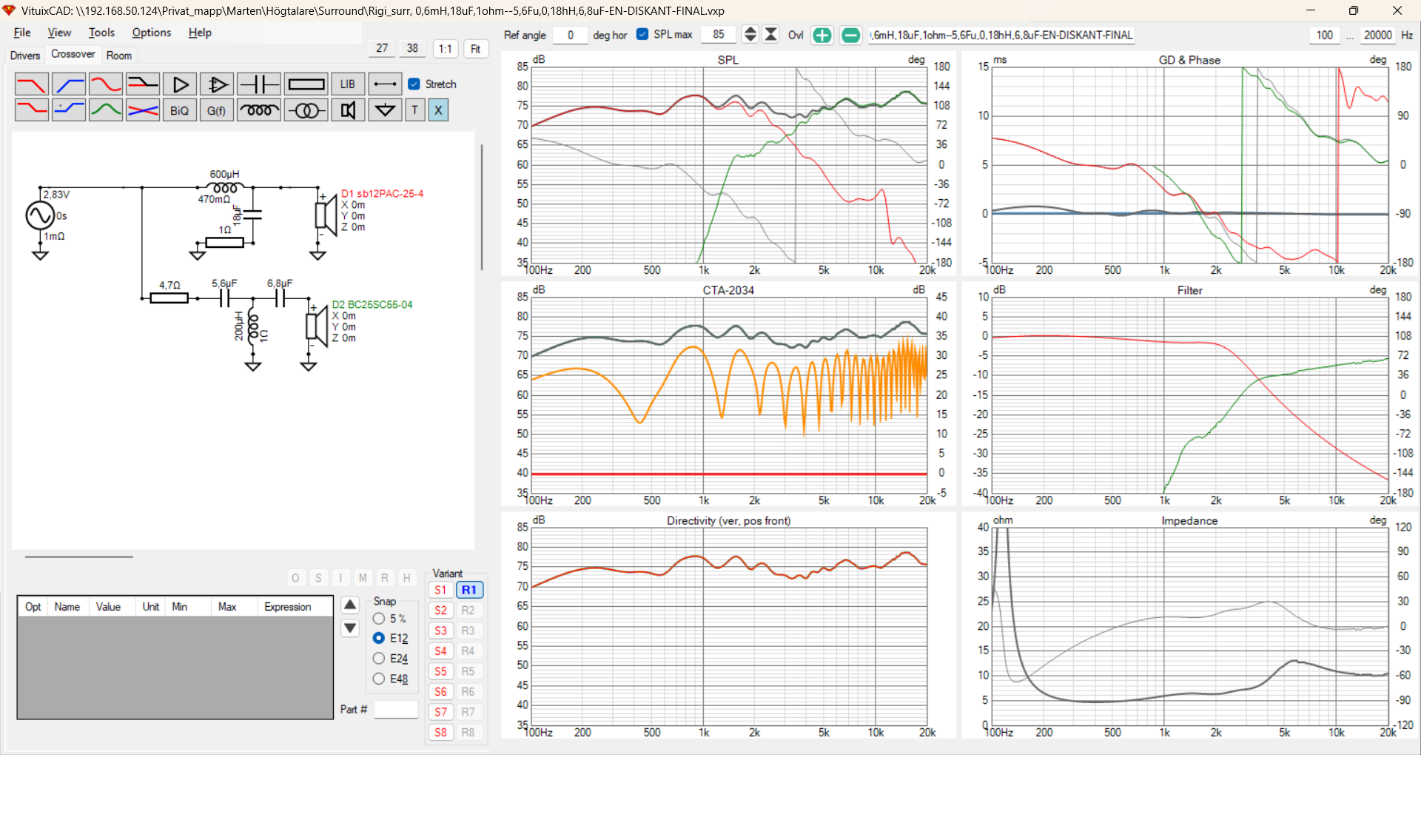Click the 27 button

[x=382, y=48]
